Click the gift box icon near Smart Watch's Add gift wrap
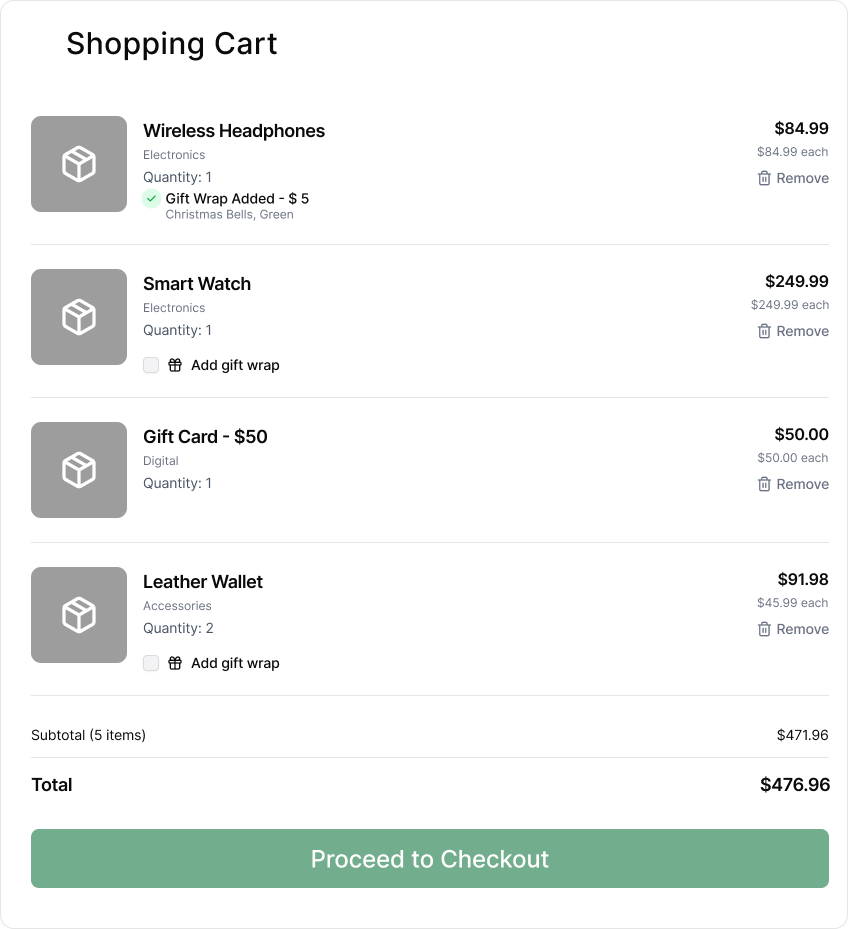 click(175, 365)
